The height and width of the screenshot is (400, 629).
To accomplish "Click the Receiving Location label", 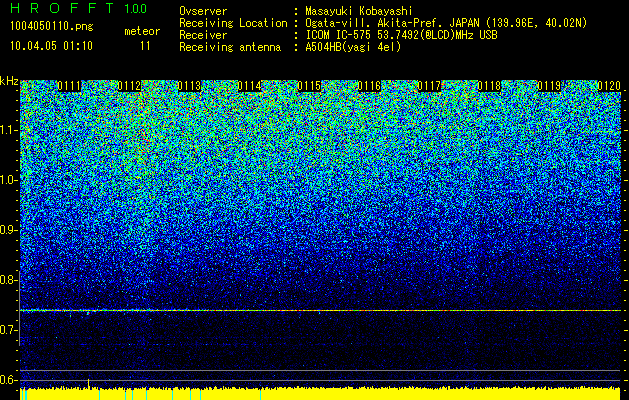I will click(233, 23).
